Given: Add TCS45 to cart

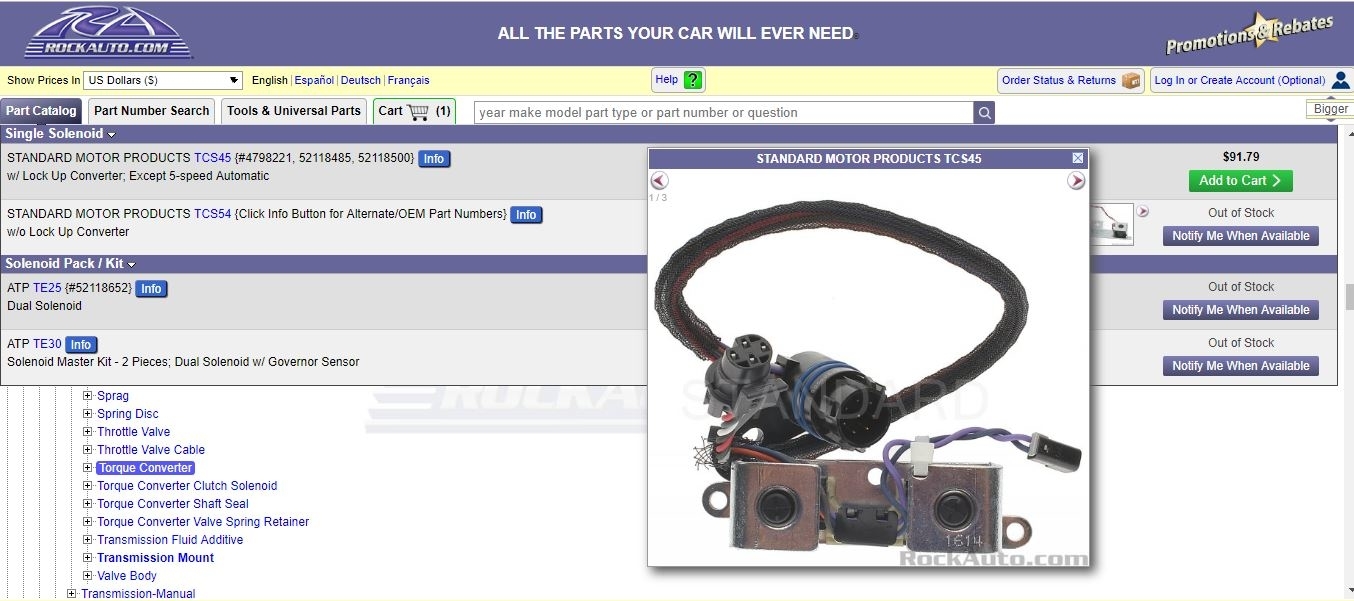Looking at the screenshot, I should [x=1241, y=181].
